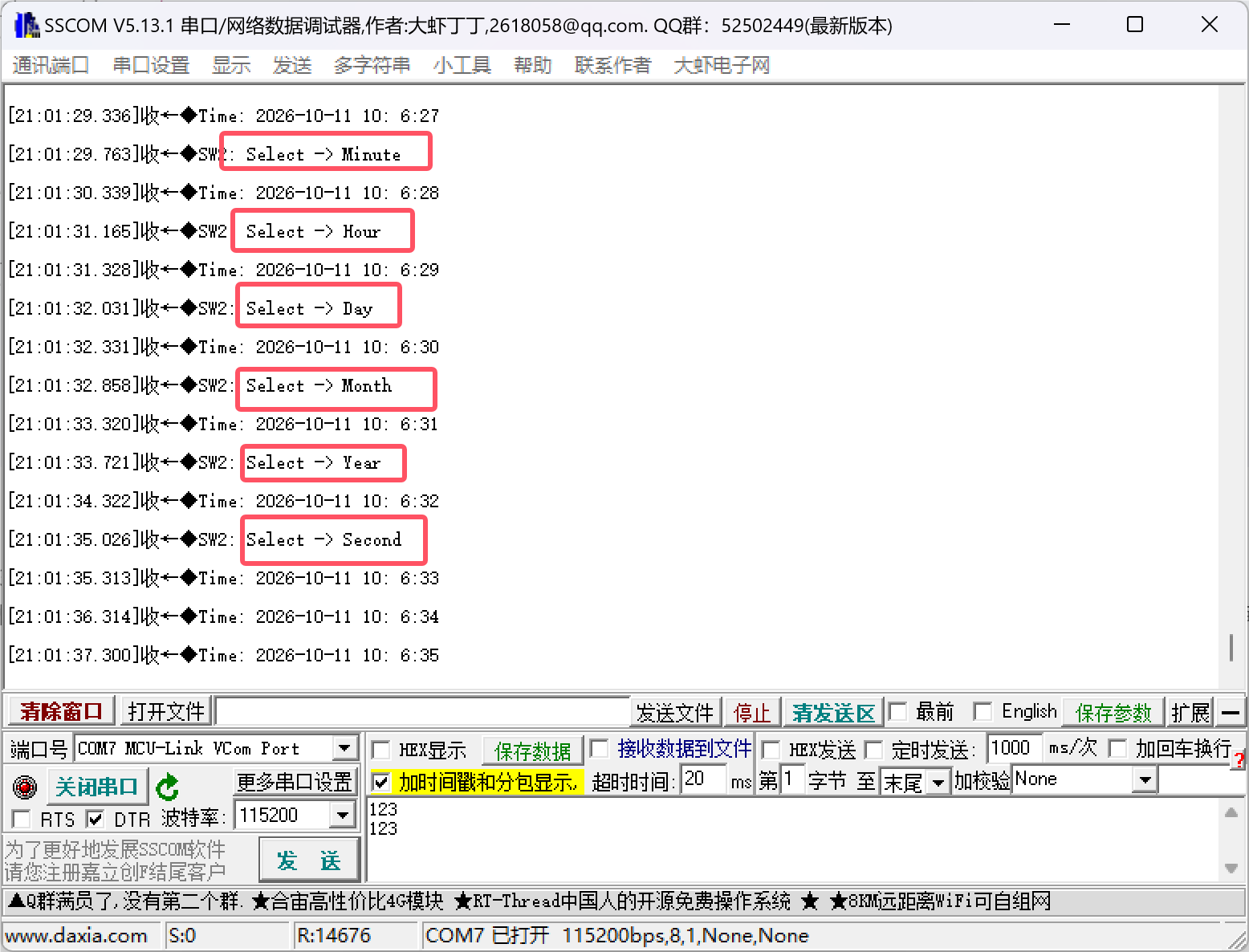Toggle the HEX发送 checkbox
This screenshot has height=952, width=1249.
771,750
